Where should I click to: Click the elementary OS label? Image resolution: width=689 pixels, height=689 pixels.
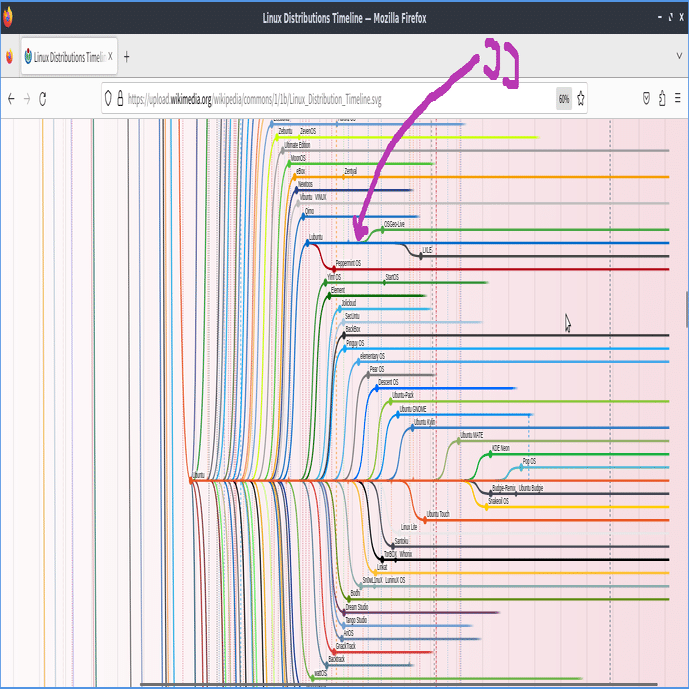[x=372, y=356]
